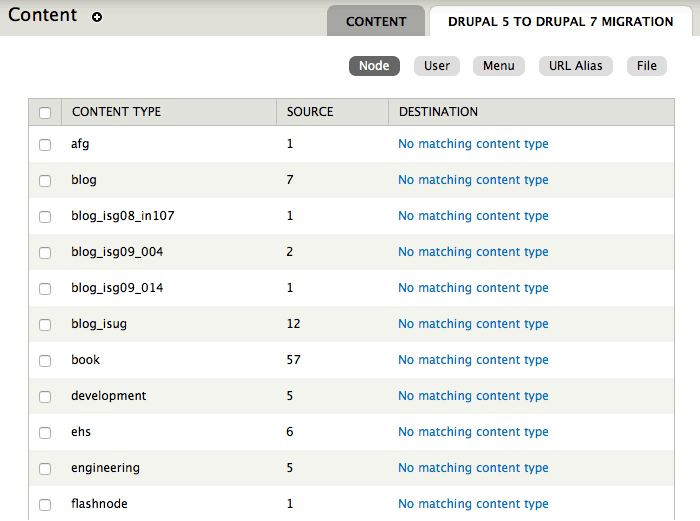Click the engineering content type name
Viewport: 700px width, 521px height.
[105, 468]
